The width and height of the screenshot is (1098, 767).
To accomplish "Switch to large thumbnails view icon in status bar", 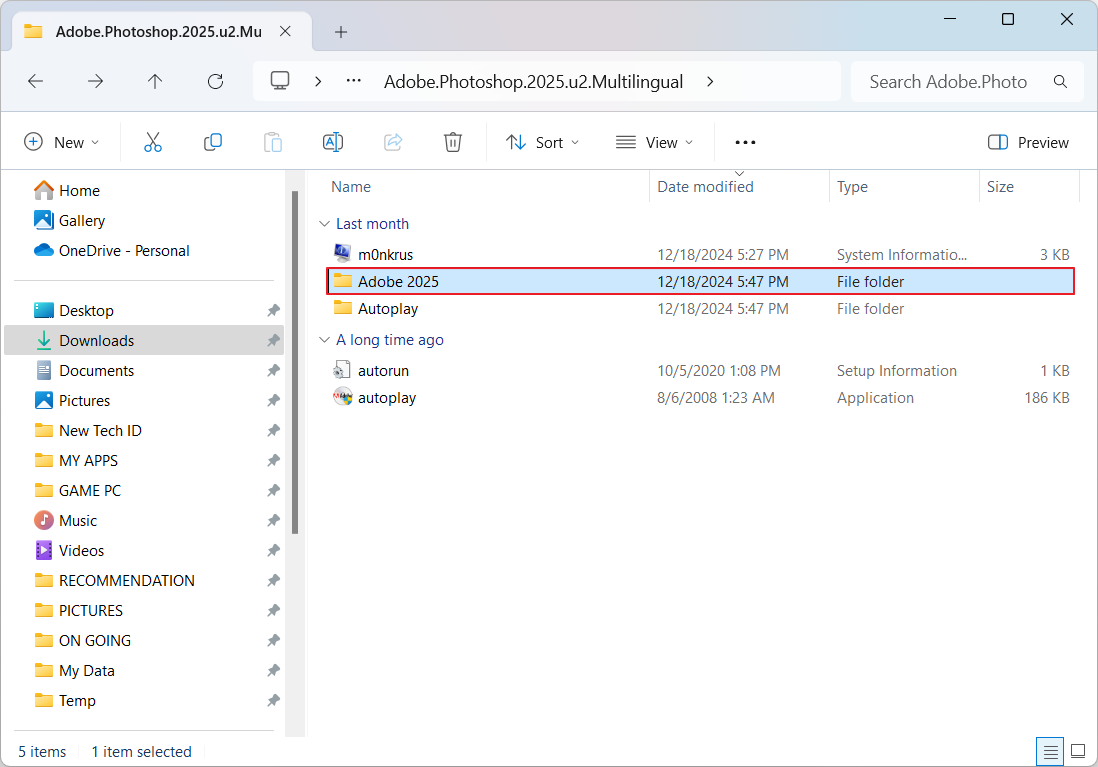I will coord(1078,752).
